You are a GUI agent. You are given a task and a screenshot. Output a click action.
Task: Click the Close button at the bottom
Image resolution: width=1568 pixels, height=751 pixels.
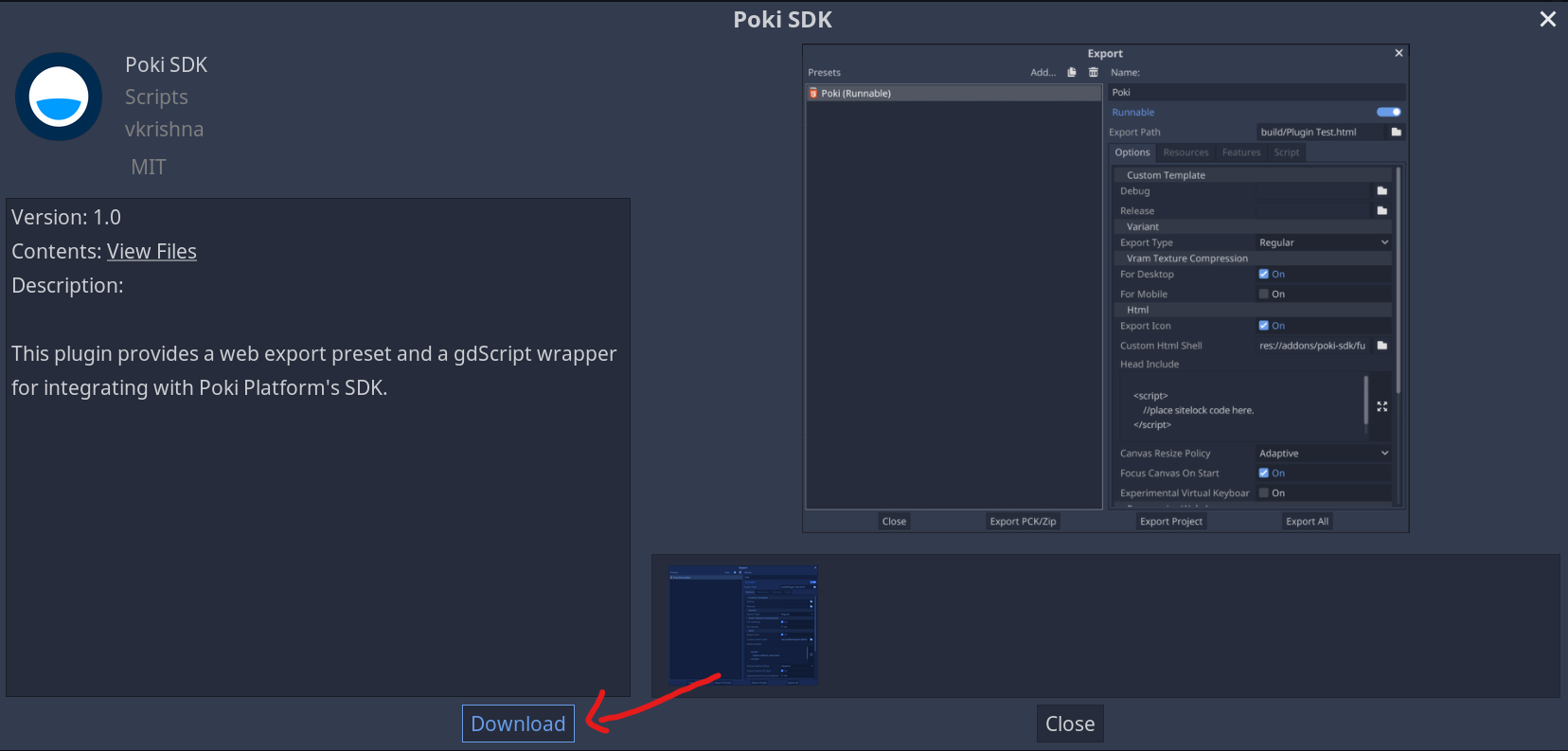tap(1070, 724)
